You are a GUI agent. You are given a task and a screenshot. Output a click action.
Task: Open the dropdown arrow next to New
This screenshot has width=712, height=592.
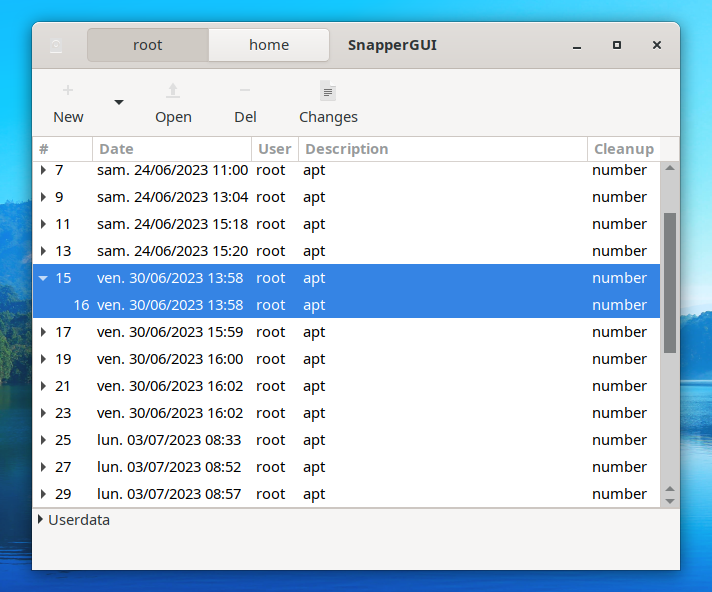(119, 102)
